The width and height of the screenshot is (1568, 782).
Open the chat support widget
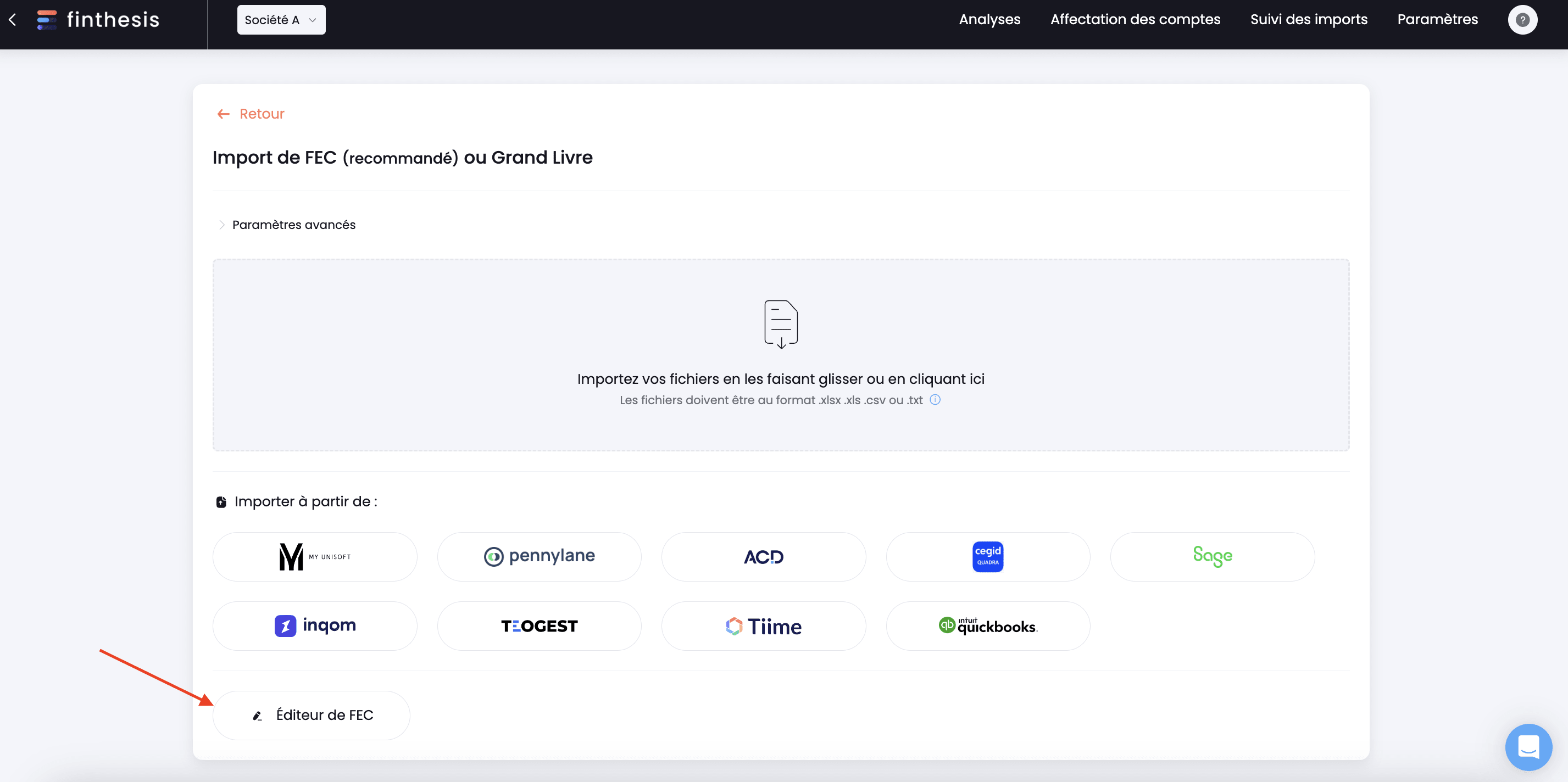(x=1528, y=747)
